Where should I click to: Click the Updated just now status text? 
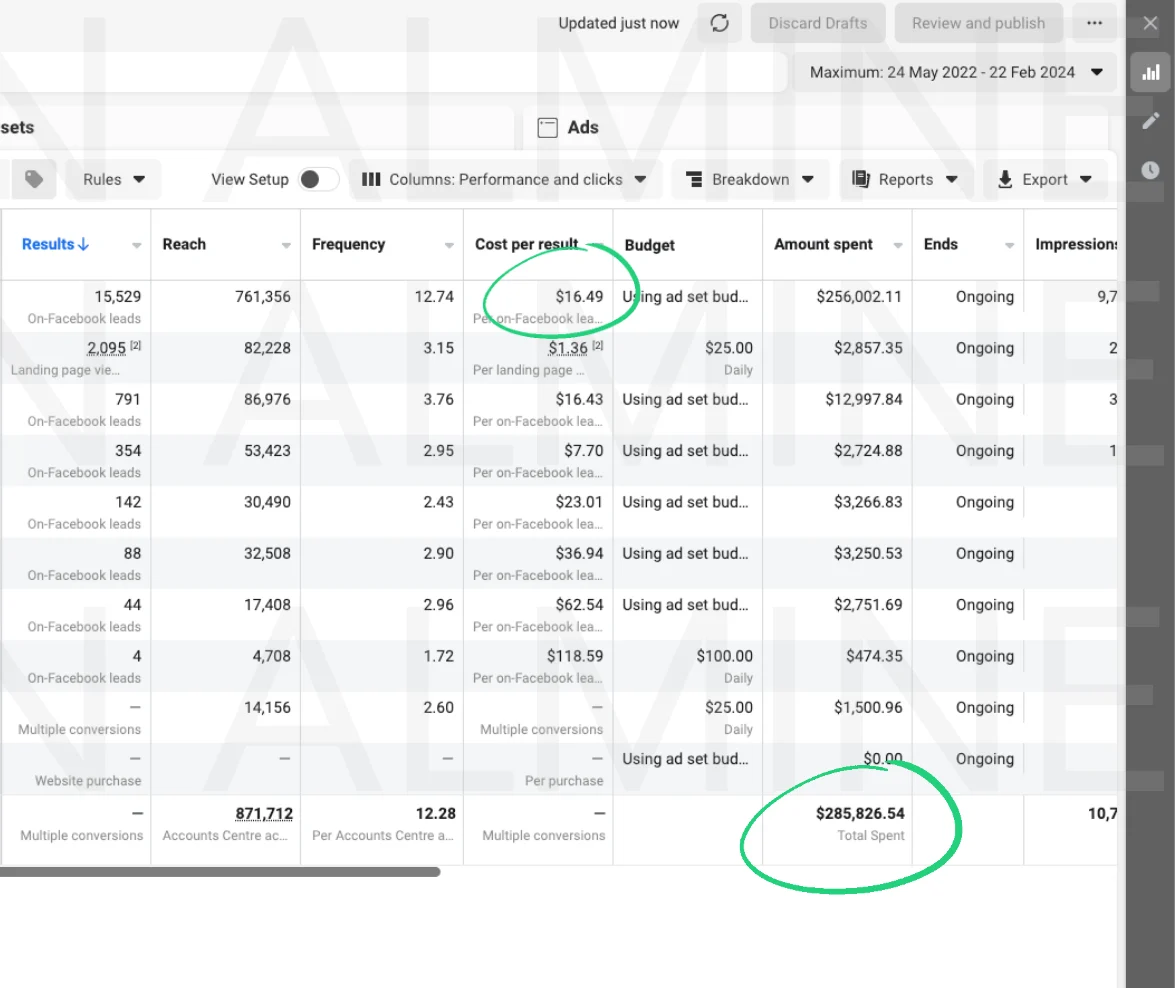tap(618, 23)
